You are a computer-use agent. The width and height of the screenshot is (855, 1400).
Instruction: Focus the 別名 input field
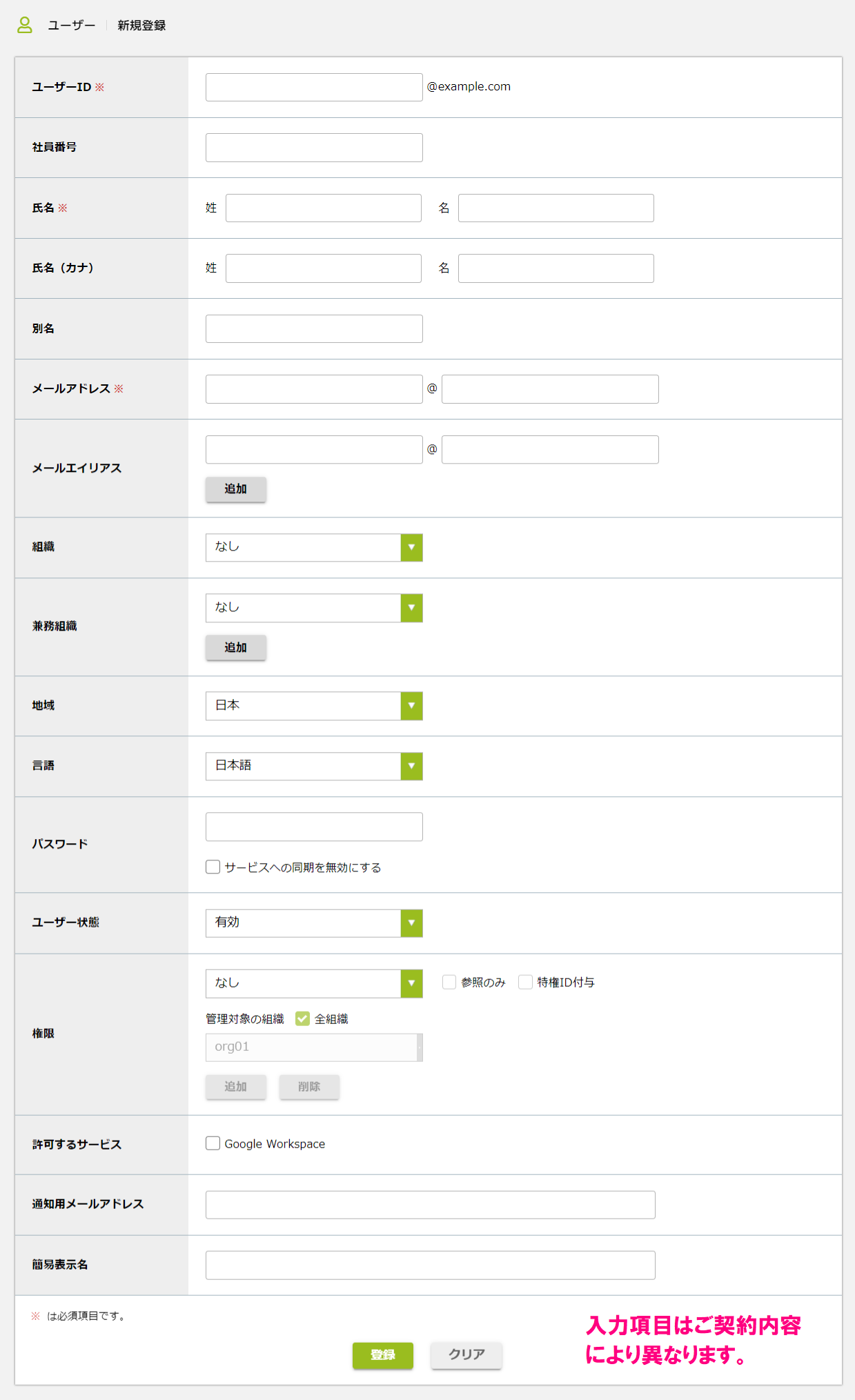tap(314, 328)
